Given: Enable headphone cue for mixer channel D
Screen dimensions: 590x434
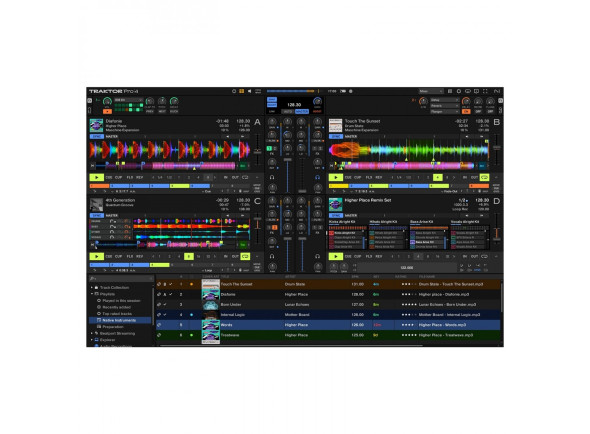Looking at the screenshot, I should tap(317, 256).
